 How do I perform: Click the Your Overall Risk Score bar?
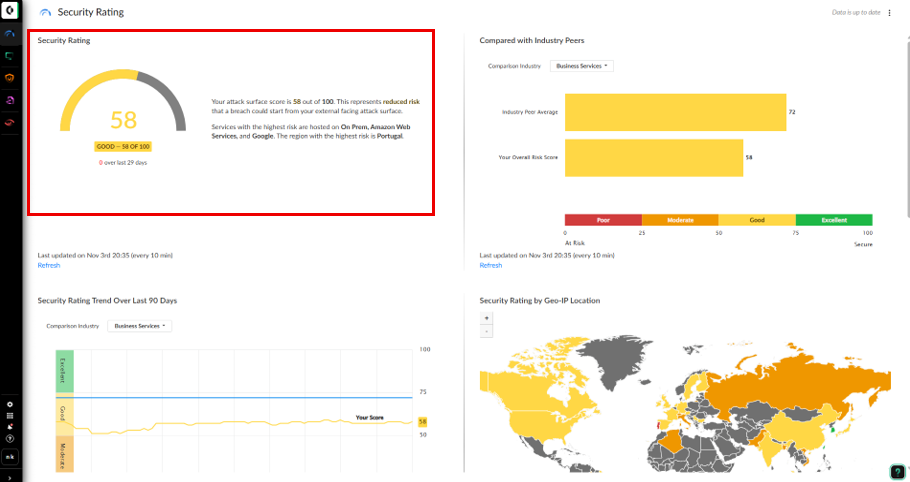click(x=653, y=158)
